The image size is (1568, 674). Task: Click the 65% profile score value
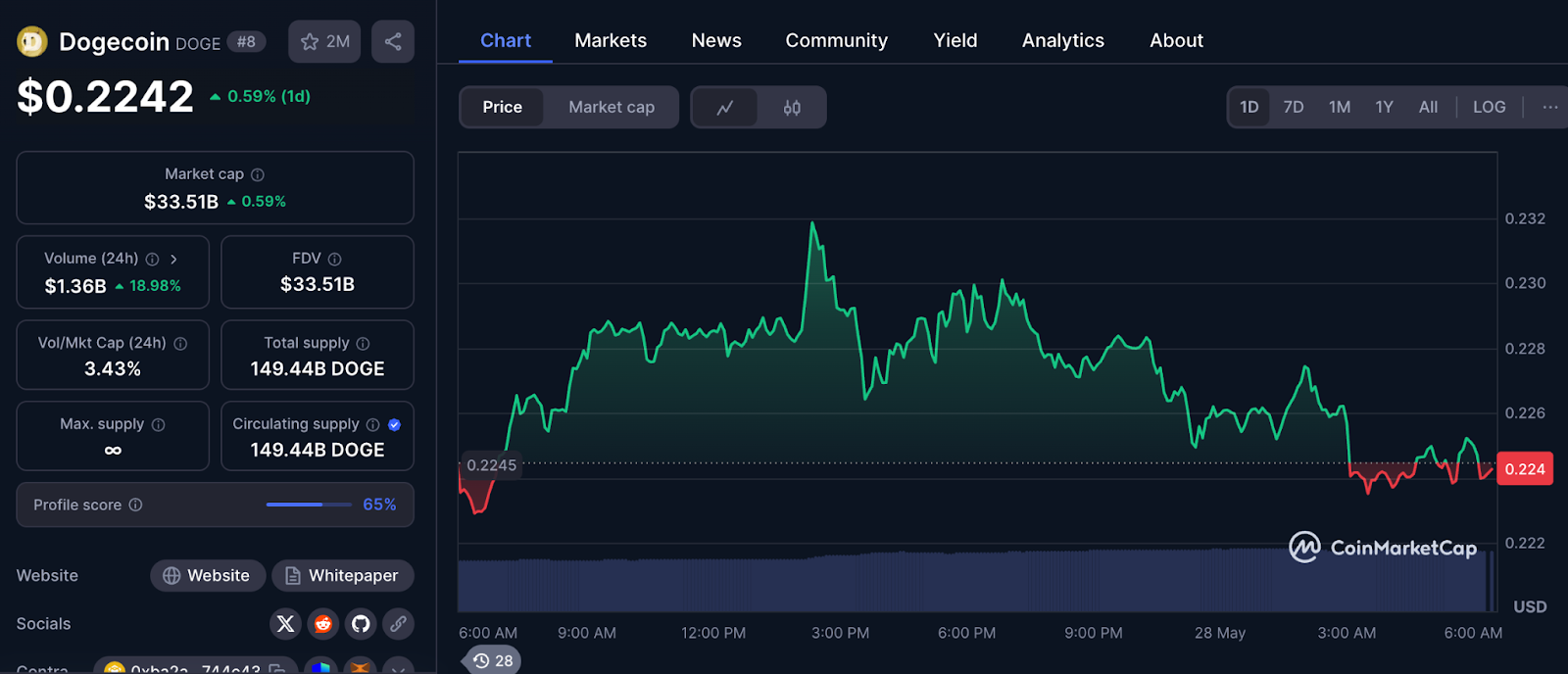[x=379, y=505]
